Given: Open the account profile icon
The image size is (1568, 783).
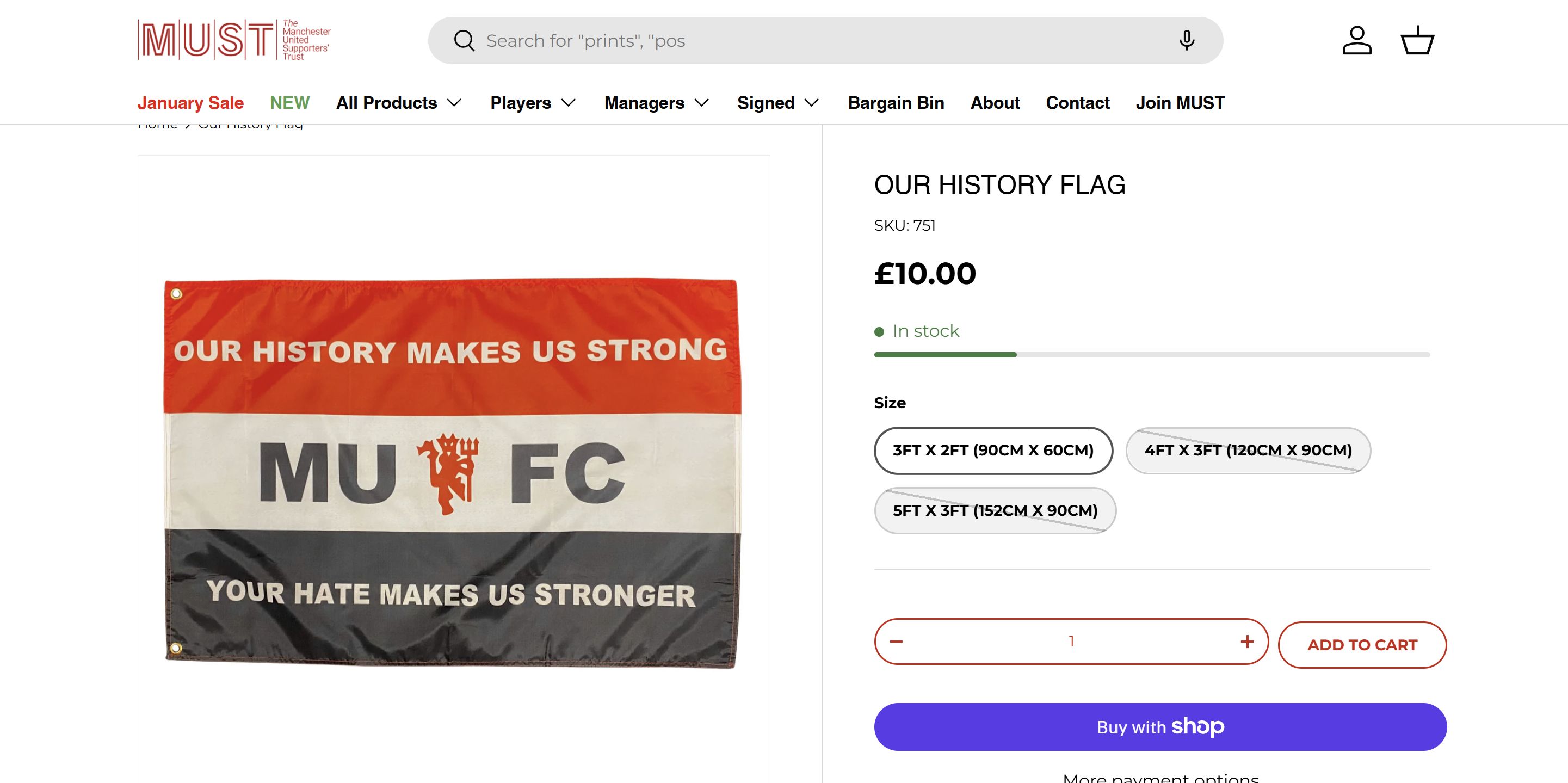Looking at the screenshot, I should tap(1357, 41).
